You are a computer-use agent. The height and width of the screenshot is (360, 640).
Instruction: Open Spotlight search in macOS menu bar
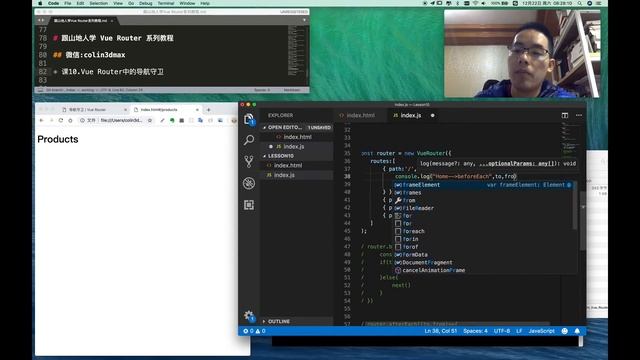[580, 3]
